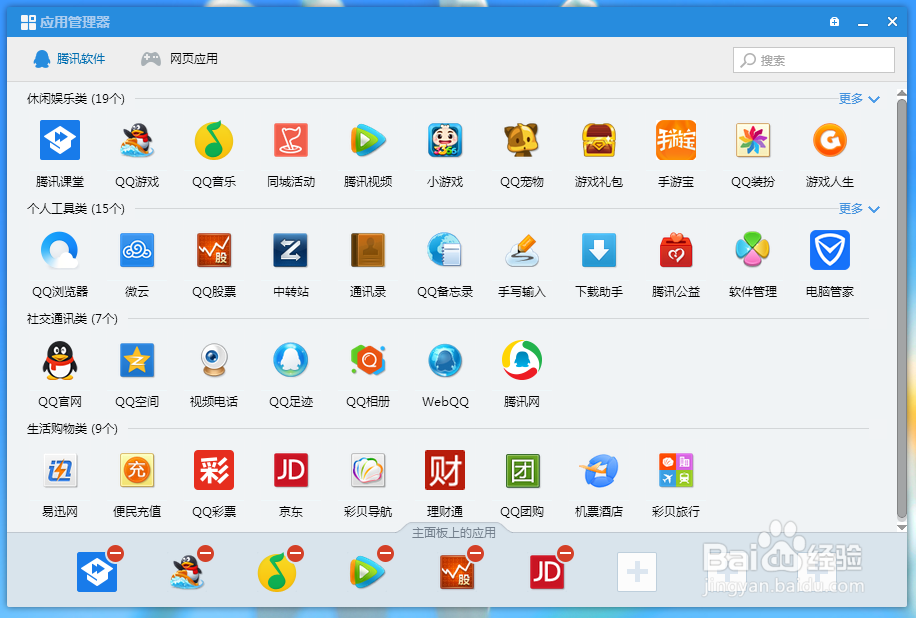Screen dimensions: 916x618
Task: Open 微云 cloud storage
Action: point(136,250)
